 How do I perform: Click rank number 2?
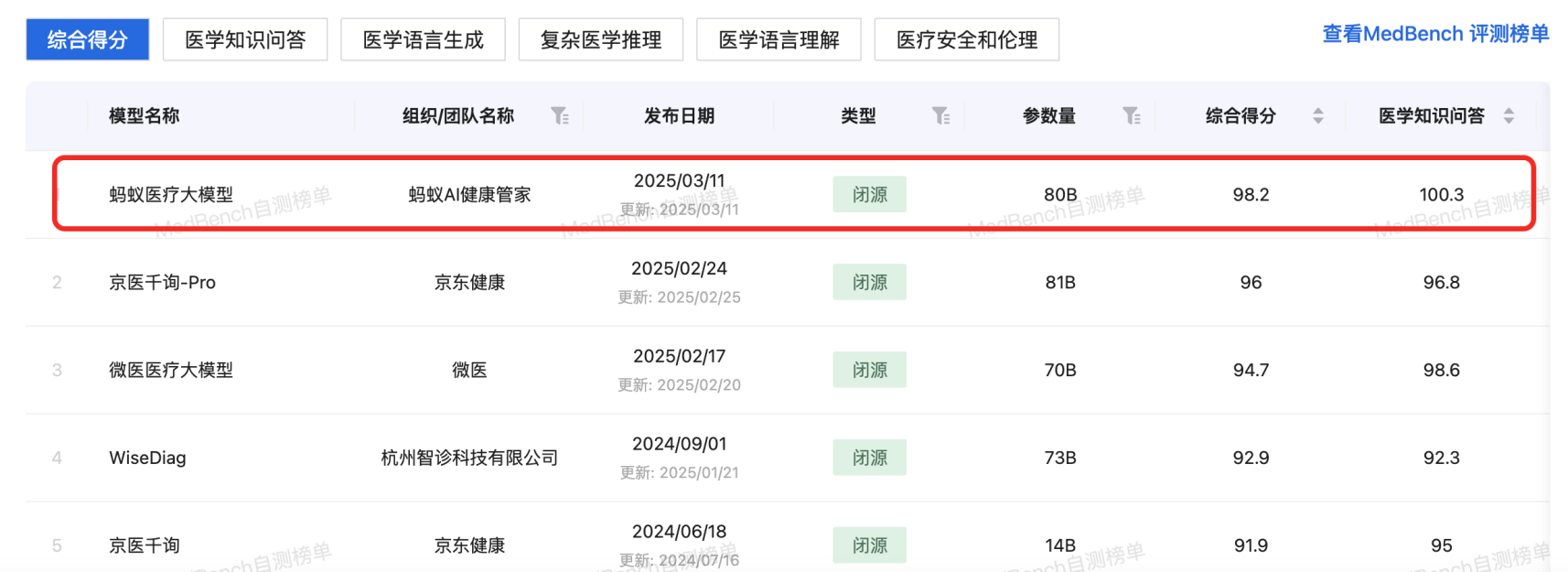pyautogui.click(x=57, y=282)
